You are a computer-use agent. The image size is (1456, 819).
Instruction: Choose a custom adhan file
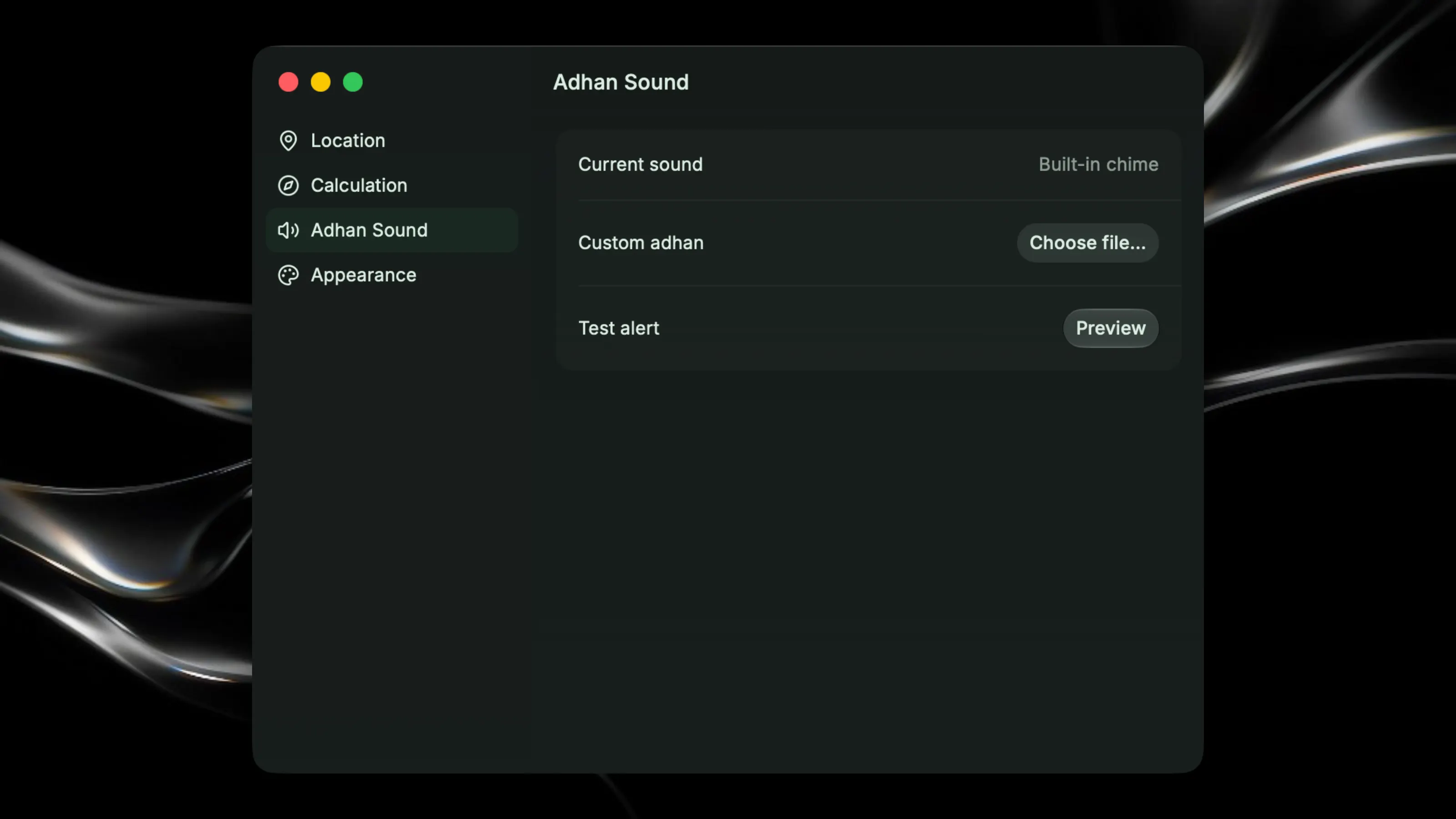pyautogui.click(x=1087, y=243)
